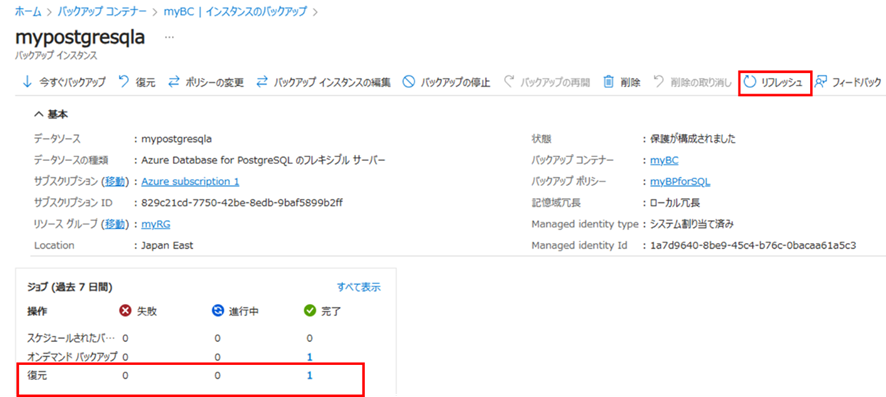886x397 pixels.
Task: Open バックアップ コンテナー breadcrumb
Action: (x=102, y=11)
